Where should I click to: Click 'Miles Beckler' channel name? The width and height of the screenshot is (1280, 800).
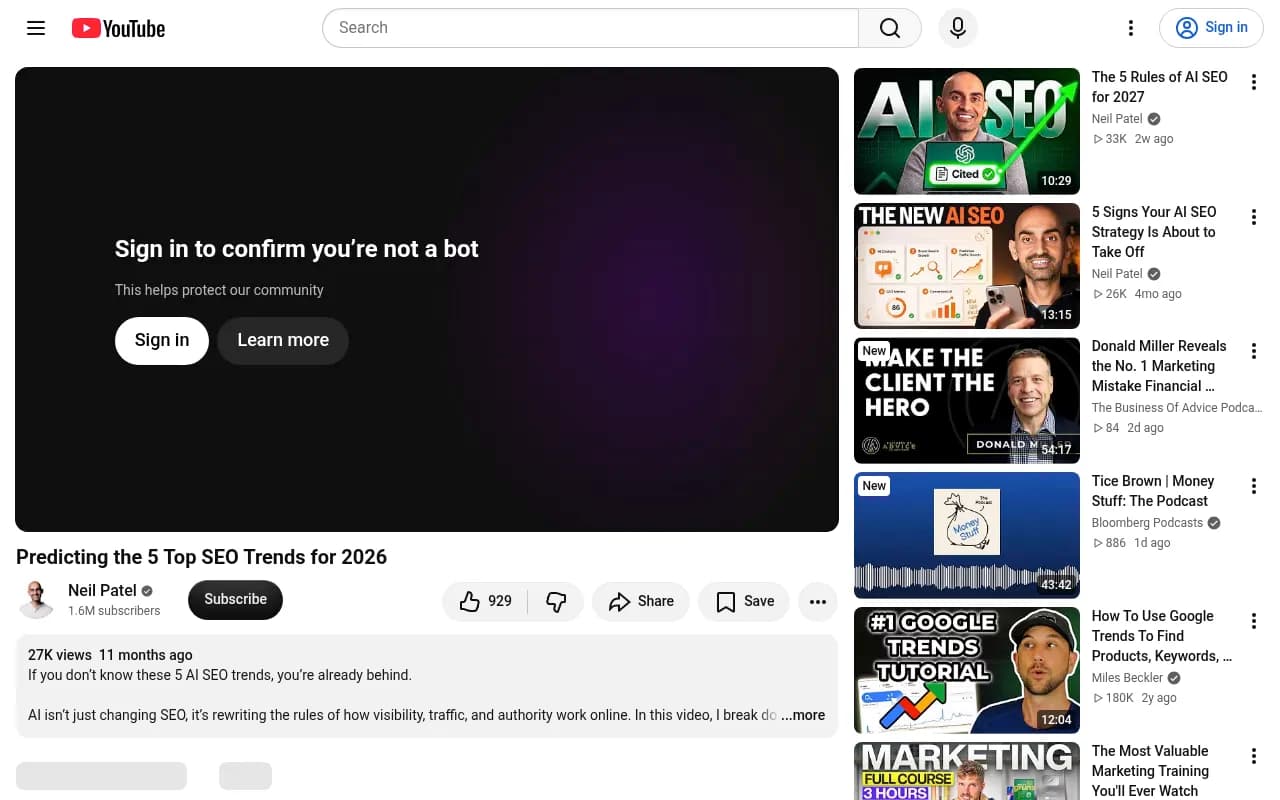1128,678
